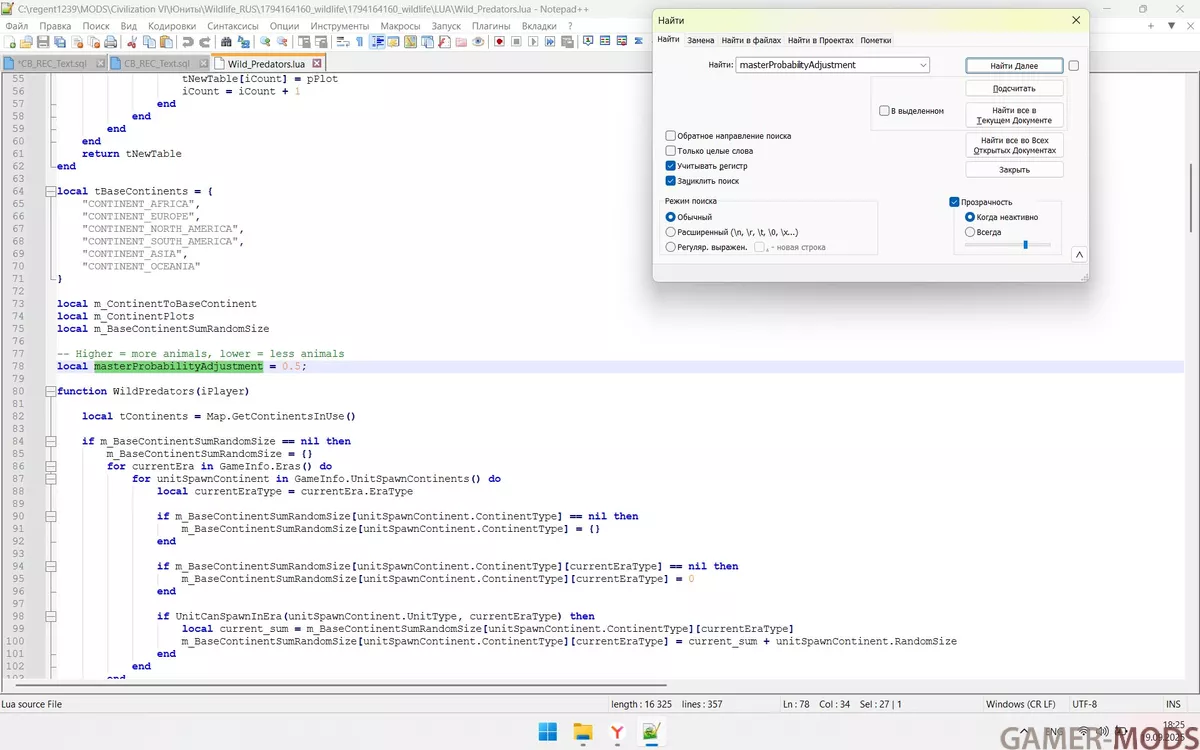Click the Paste toolbar icon
1200x750 pixels.
click(166, 42)
